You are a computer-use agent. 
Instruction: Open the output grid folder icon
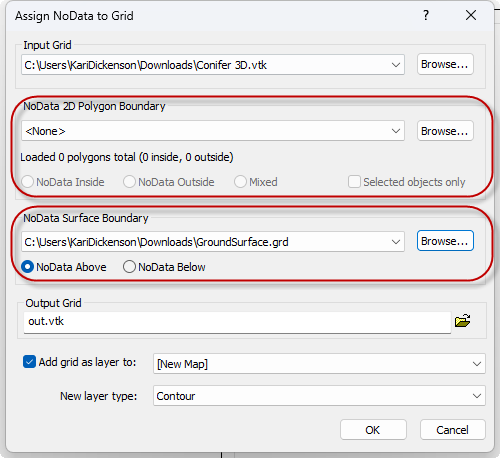coord(462,321)
